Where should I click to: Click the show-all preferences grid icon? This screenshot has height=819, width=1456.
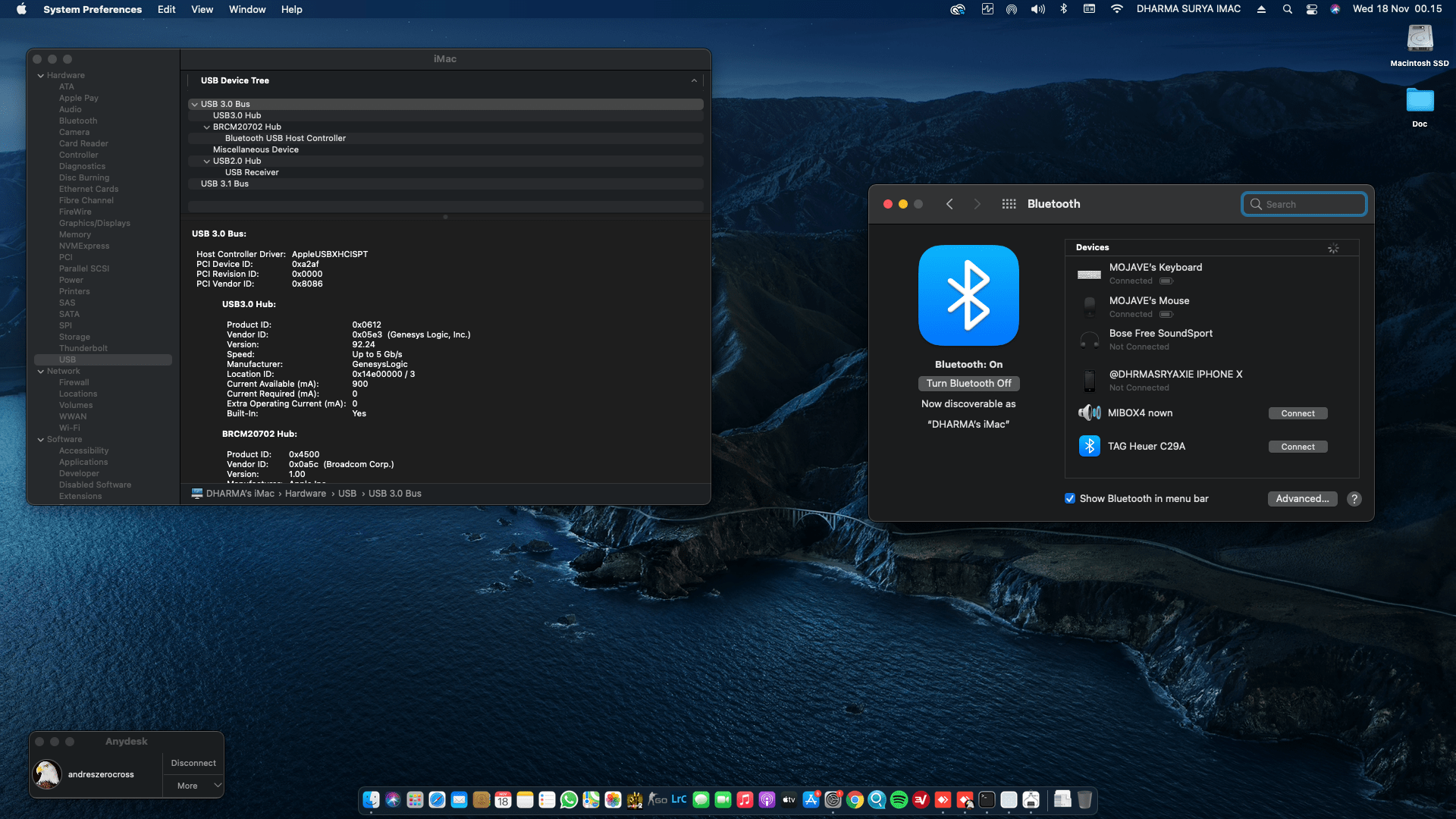click(1009, 204)
